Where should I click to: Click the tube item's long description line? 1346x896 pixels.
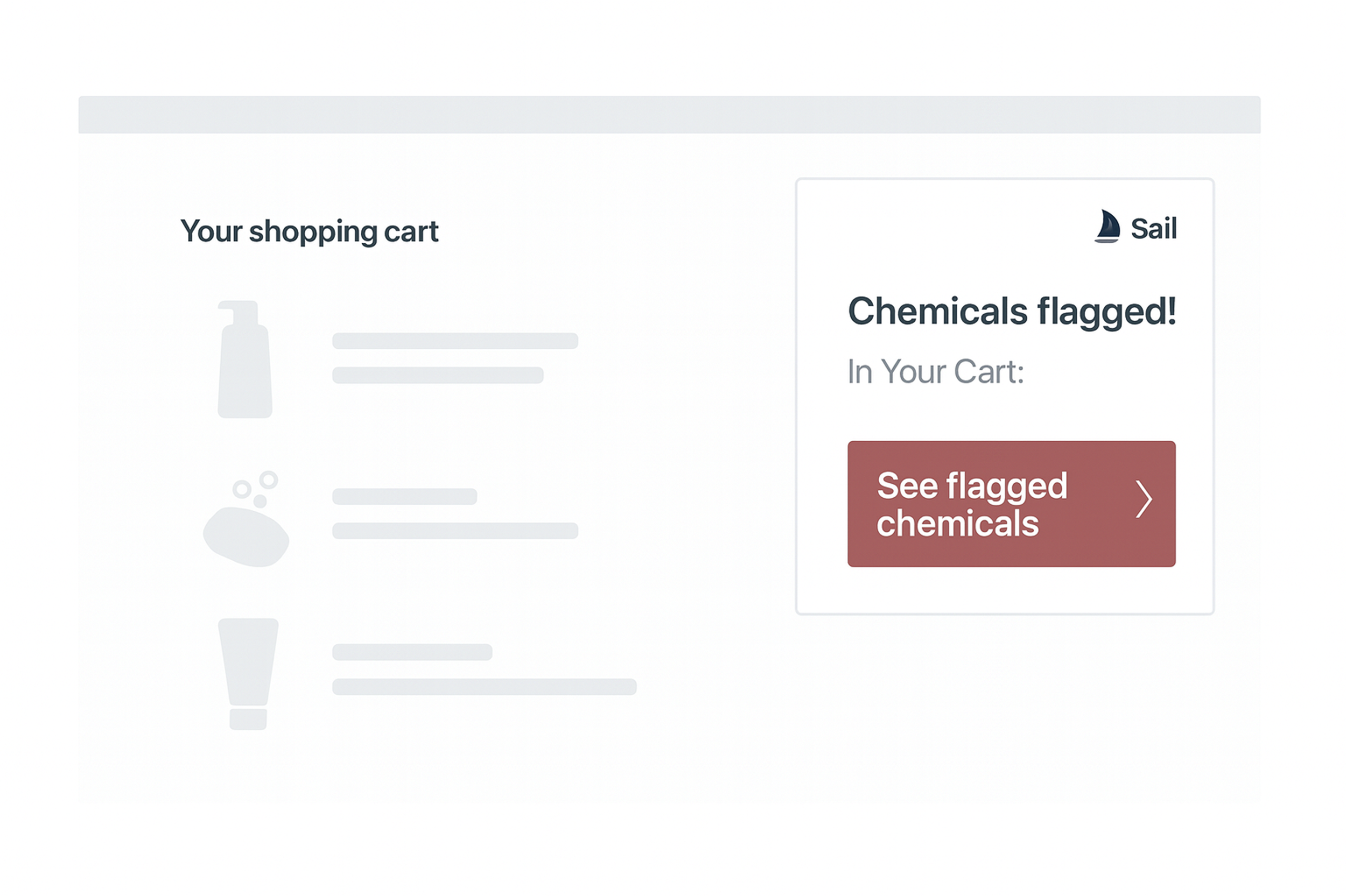[x=484, y=687]
